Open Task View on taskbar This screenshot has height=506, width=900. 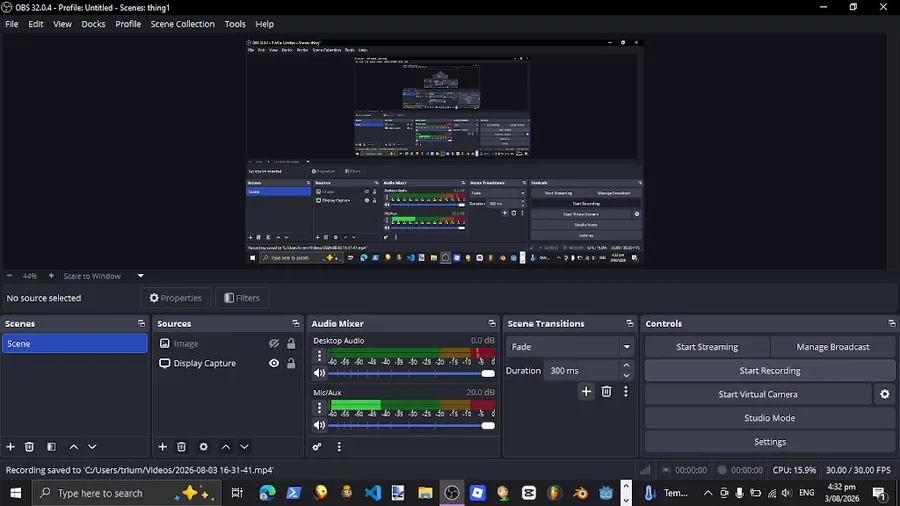coord(236,493)
